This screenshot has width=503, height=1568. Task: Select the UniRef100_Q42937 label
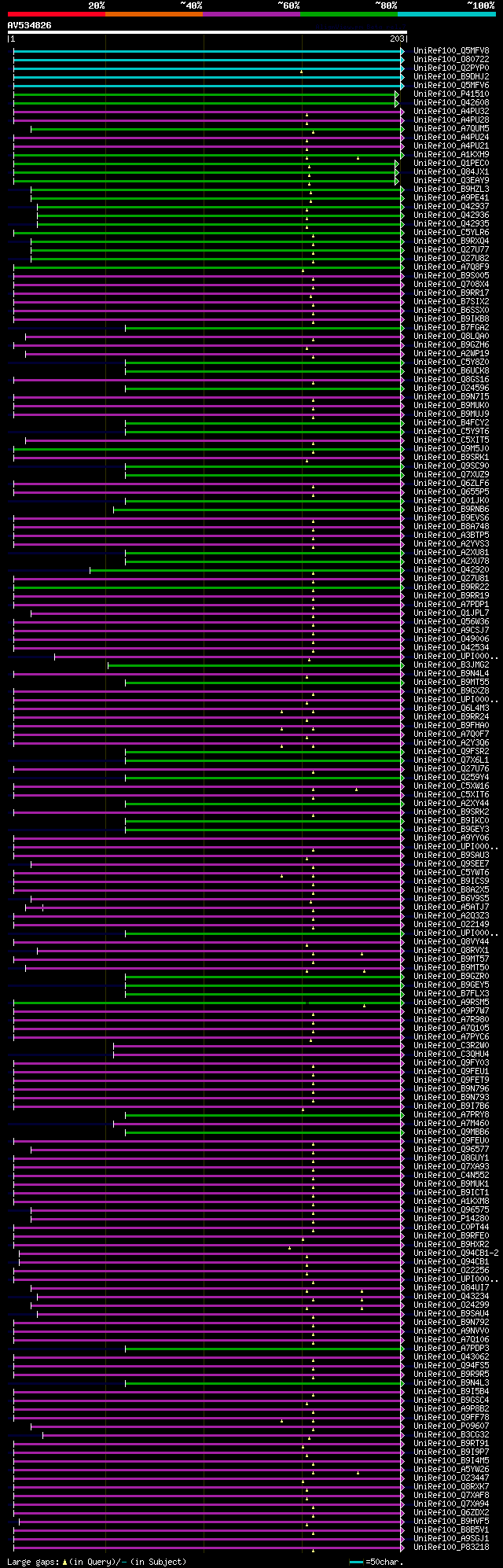451,207
